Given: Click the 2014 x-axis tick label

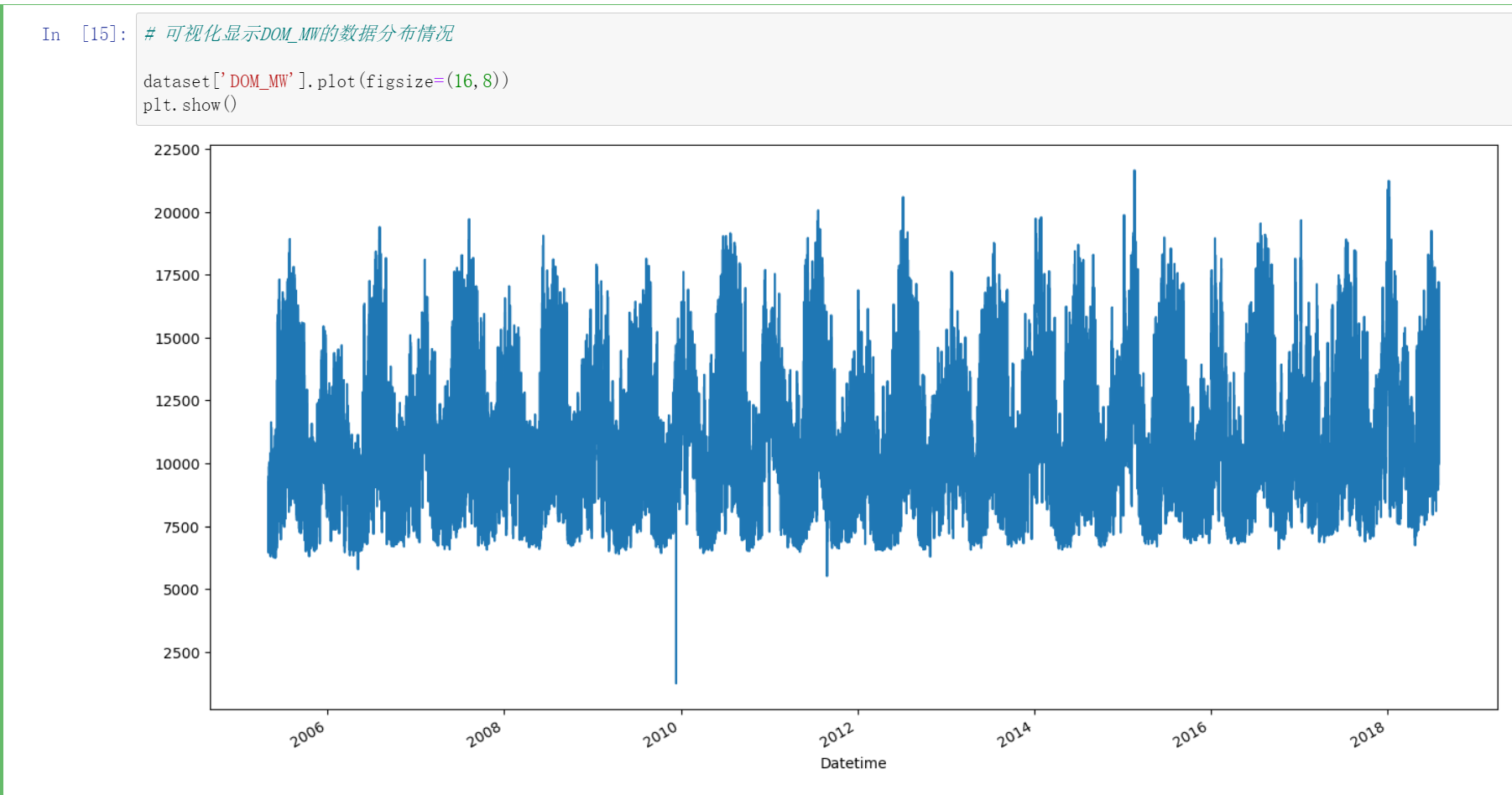Looking at the screenshot, I should pyautogui.click(x=1014, y=735).
